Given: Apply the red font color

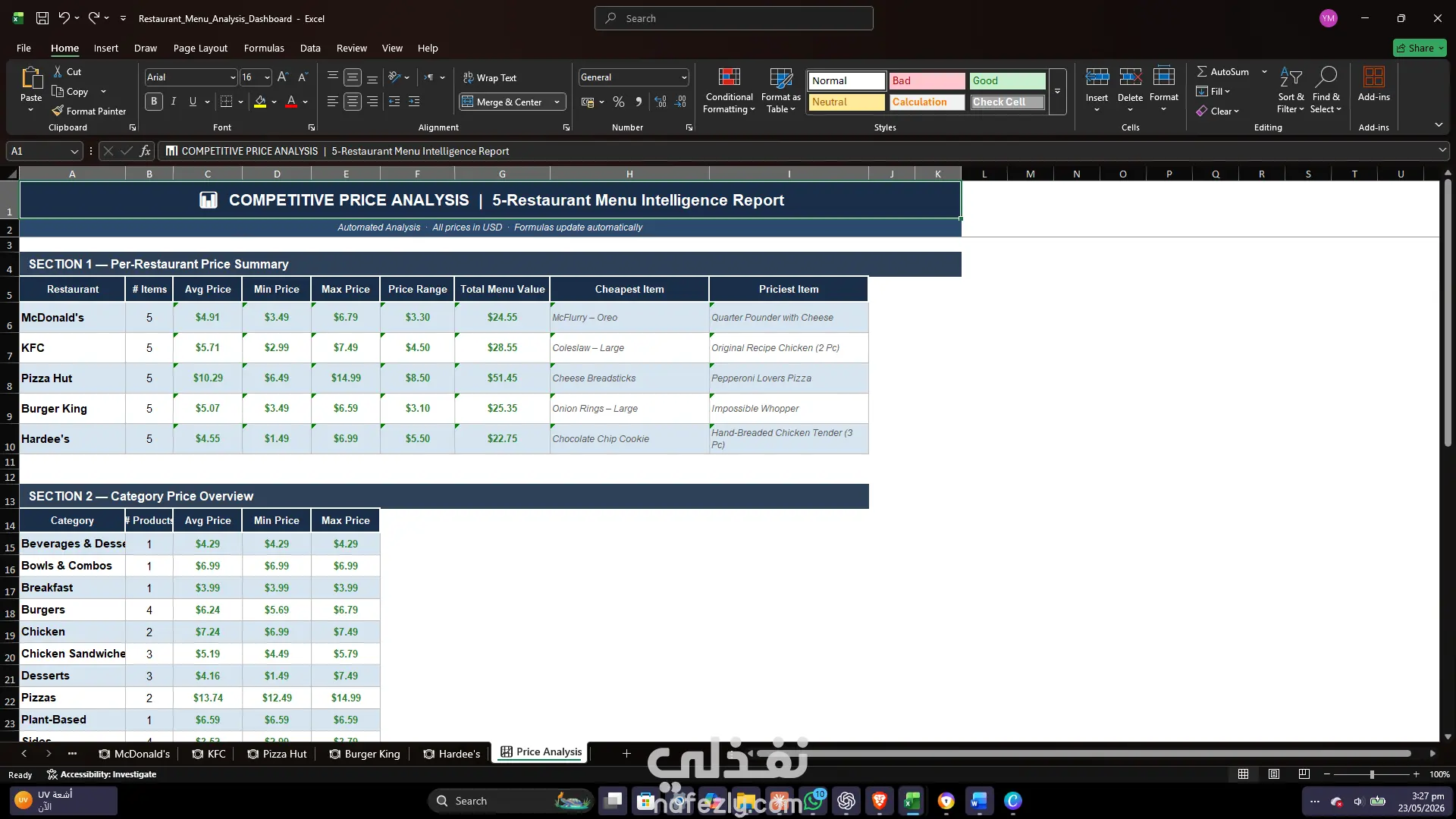Looking at the screenshot, I should pos(291,102).
